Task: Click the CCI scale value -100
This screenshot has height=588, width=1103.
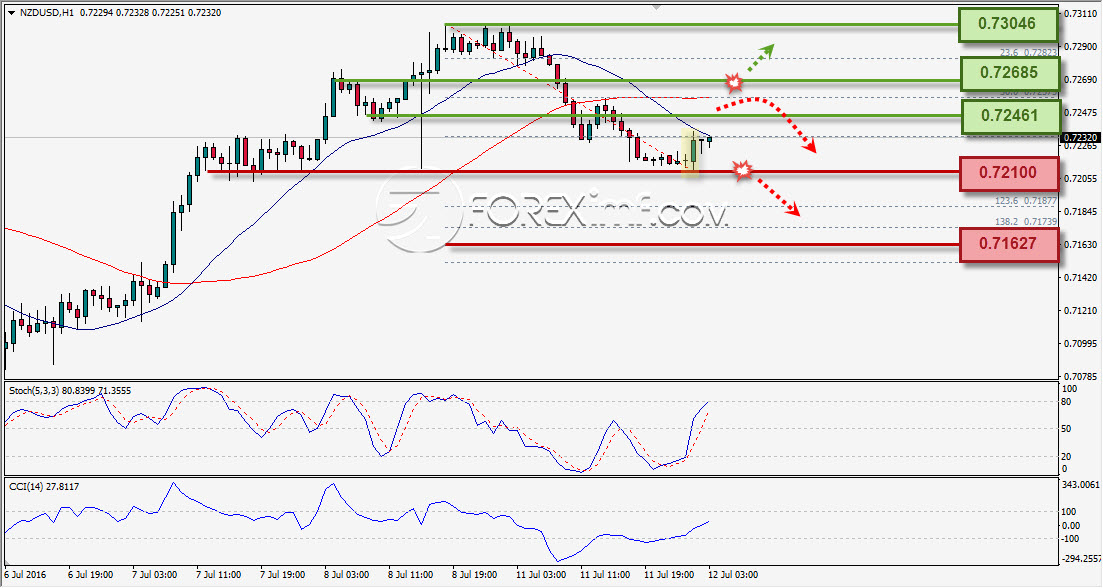Action: (x=1071, y=539)
